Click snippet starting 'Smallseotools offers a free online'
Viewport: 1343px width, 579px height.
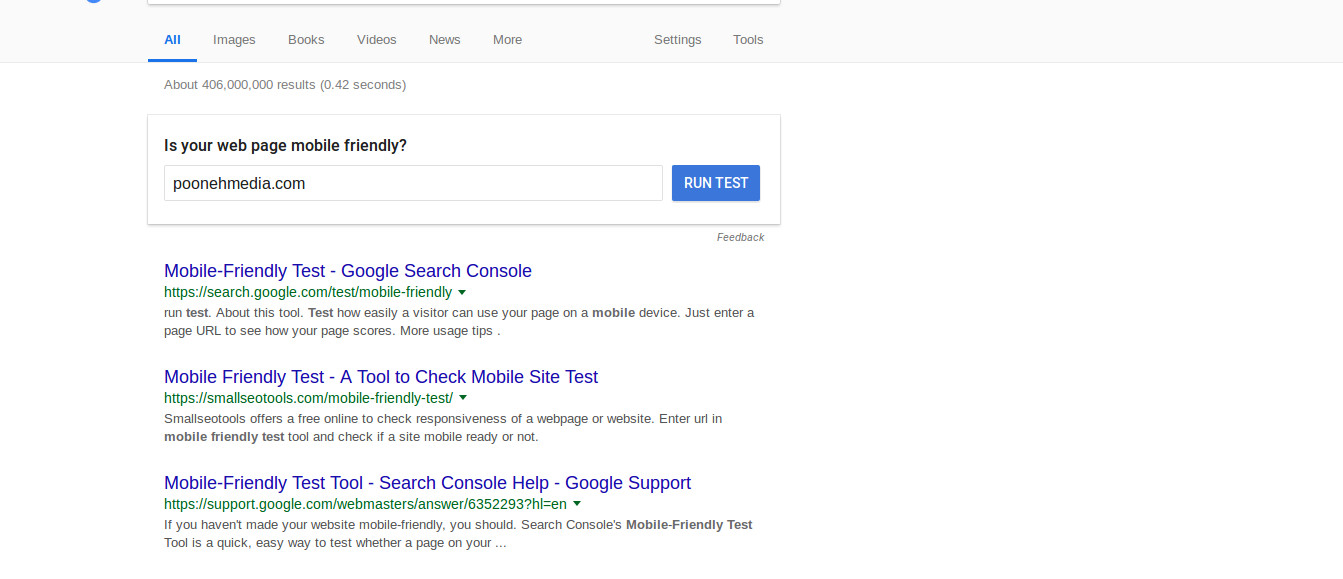pos(443,428)
